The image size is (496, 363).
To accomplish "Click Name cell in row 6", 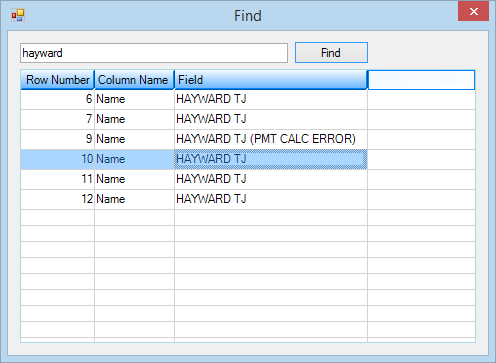I will 134,99.
